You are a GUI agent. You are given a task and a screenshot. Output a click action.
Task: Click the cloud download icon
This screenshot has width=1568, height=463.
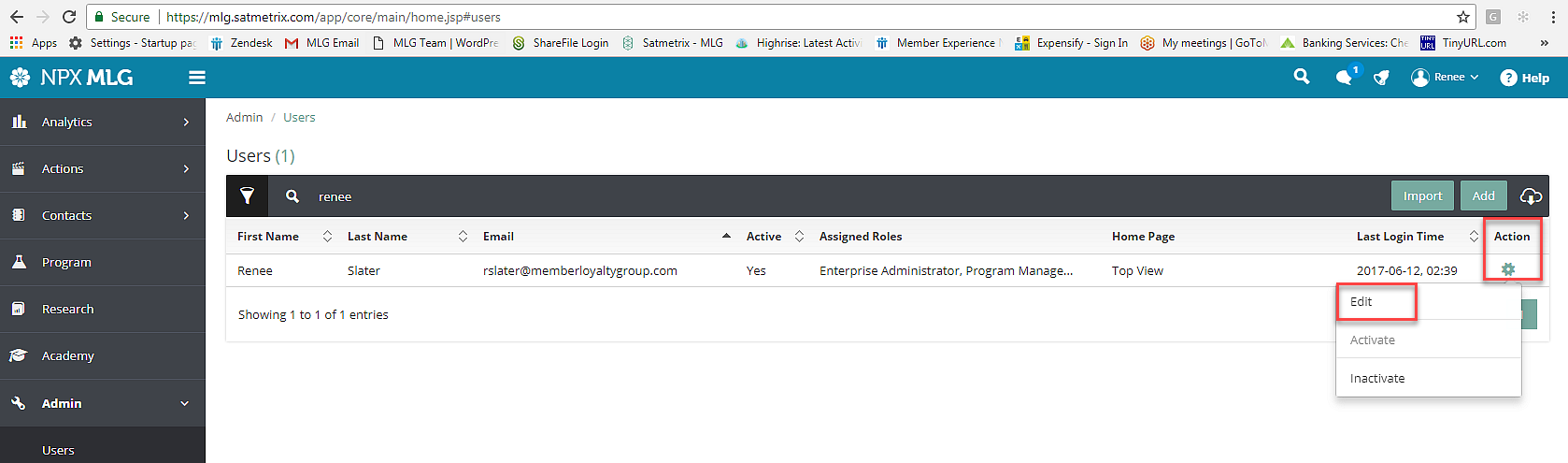1531,195
